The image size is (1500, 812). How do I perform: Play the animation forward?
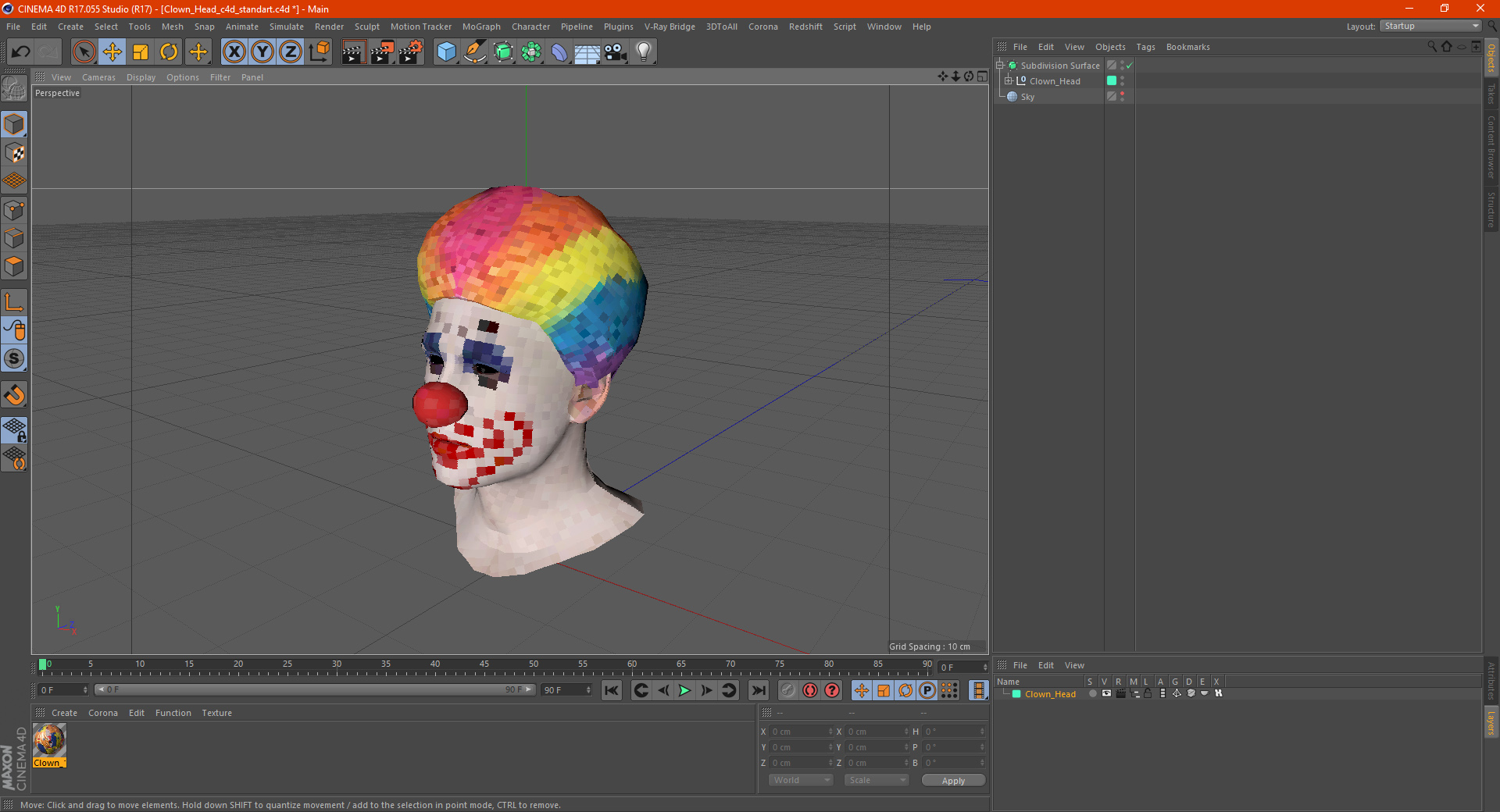[684, 690]
